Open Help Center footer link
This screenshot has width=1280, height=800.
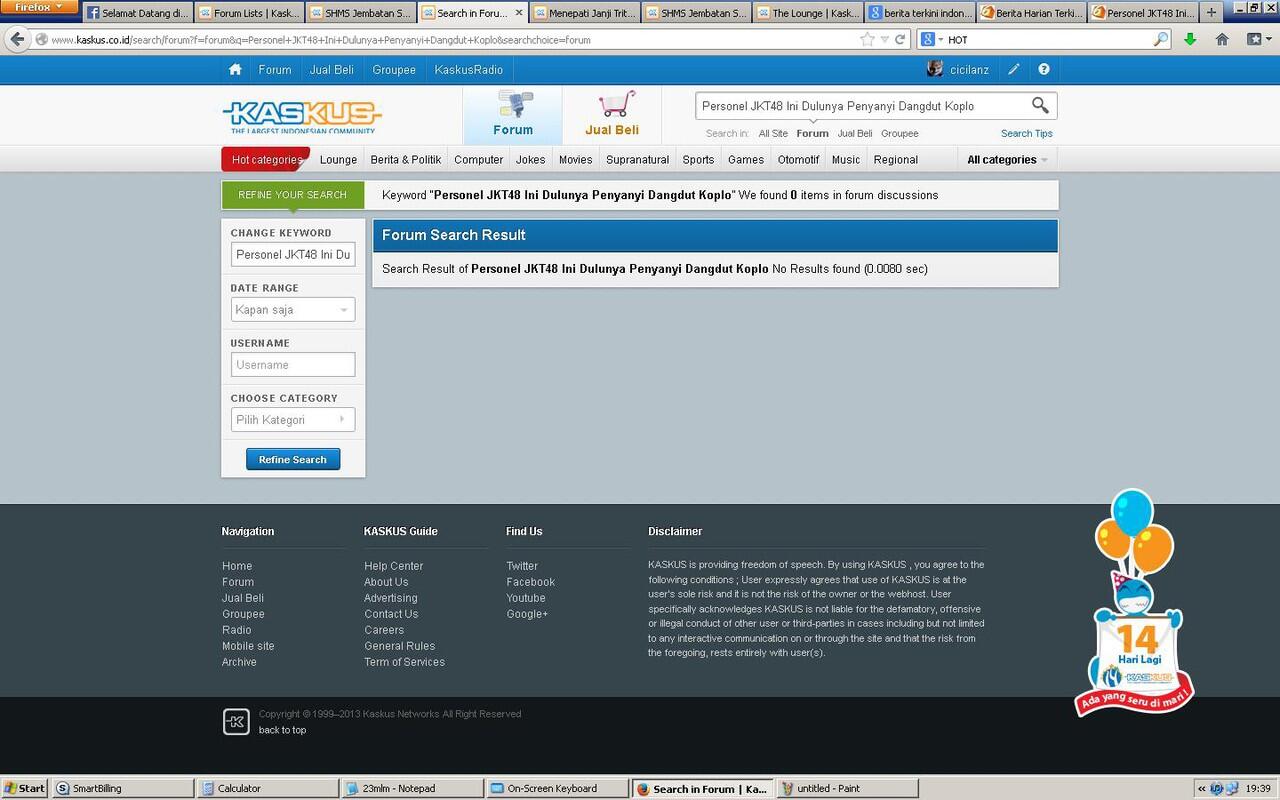pos(394,566)
